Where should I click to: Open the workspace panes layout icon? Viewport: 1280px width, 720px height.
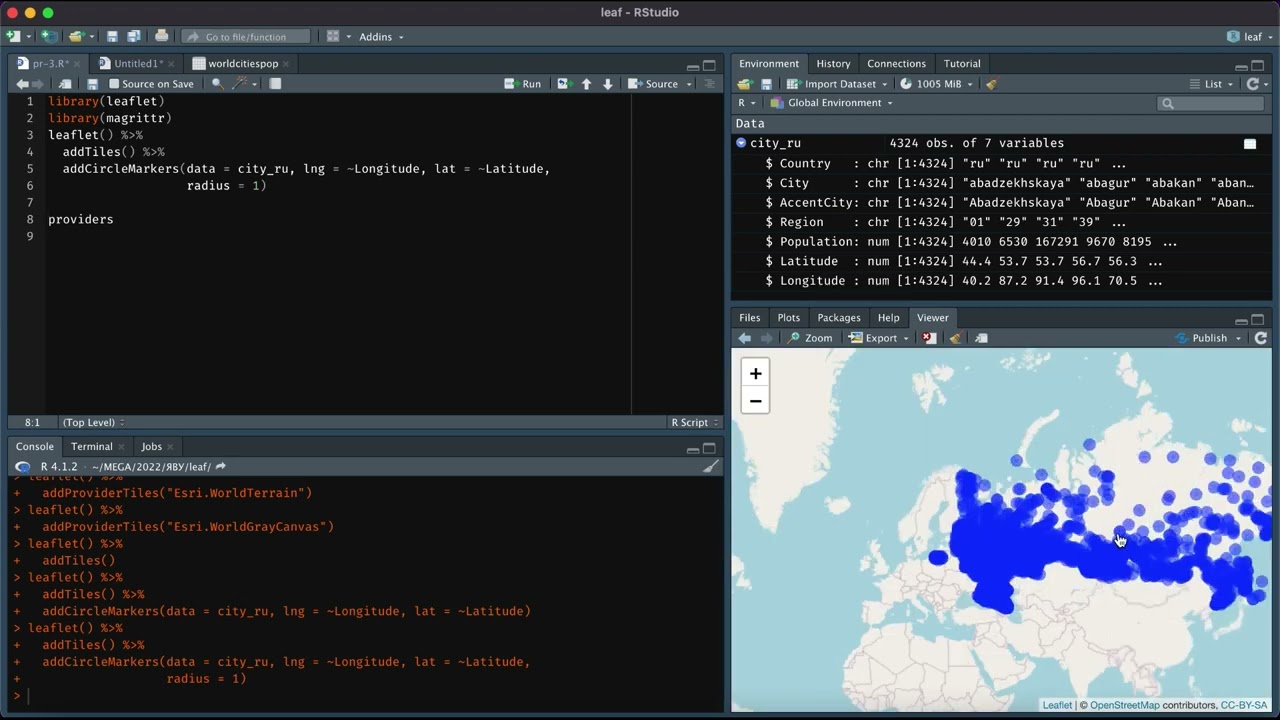[333, 37]
